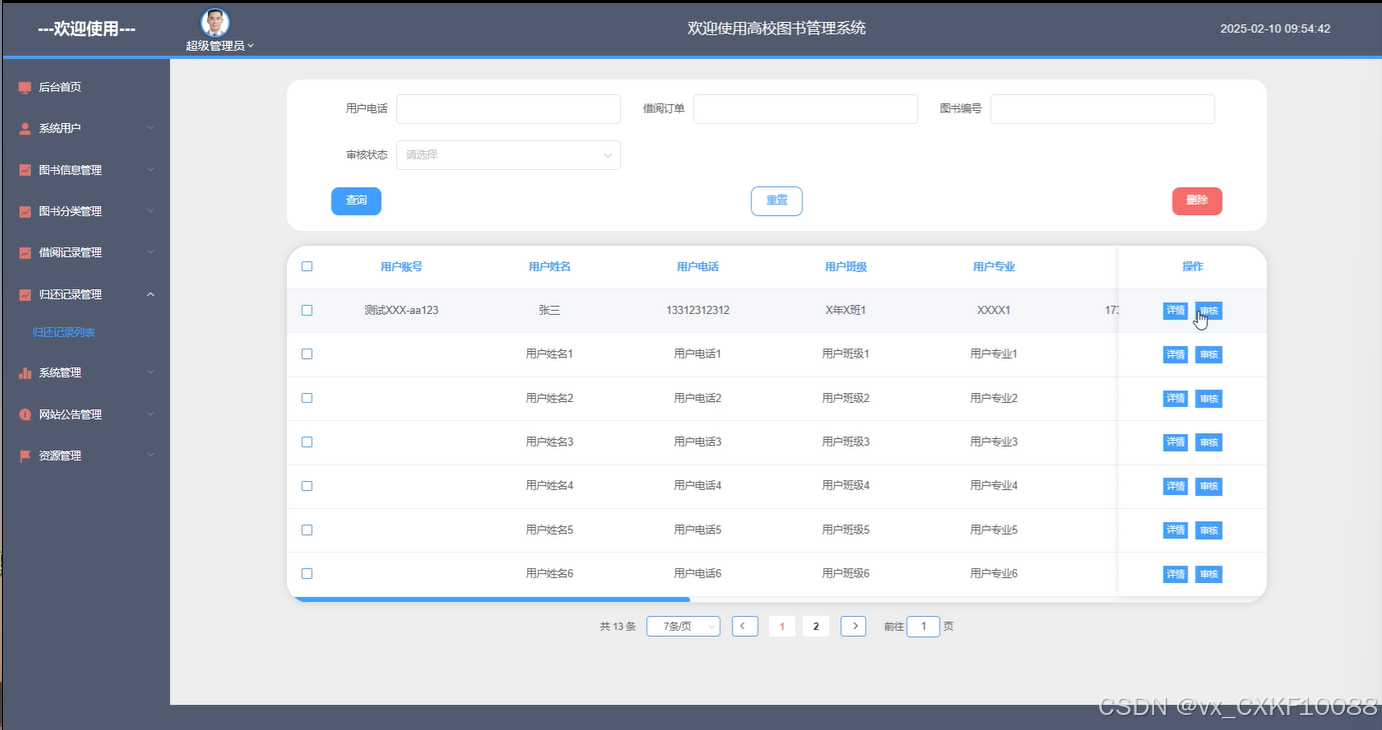Go to next page arrow
Screen dimensions: 1382x730
point(853,626)
